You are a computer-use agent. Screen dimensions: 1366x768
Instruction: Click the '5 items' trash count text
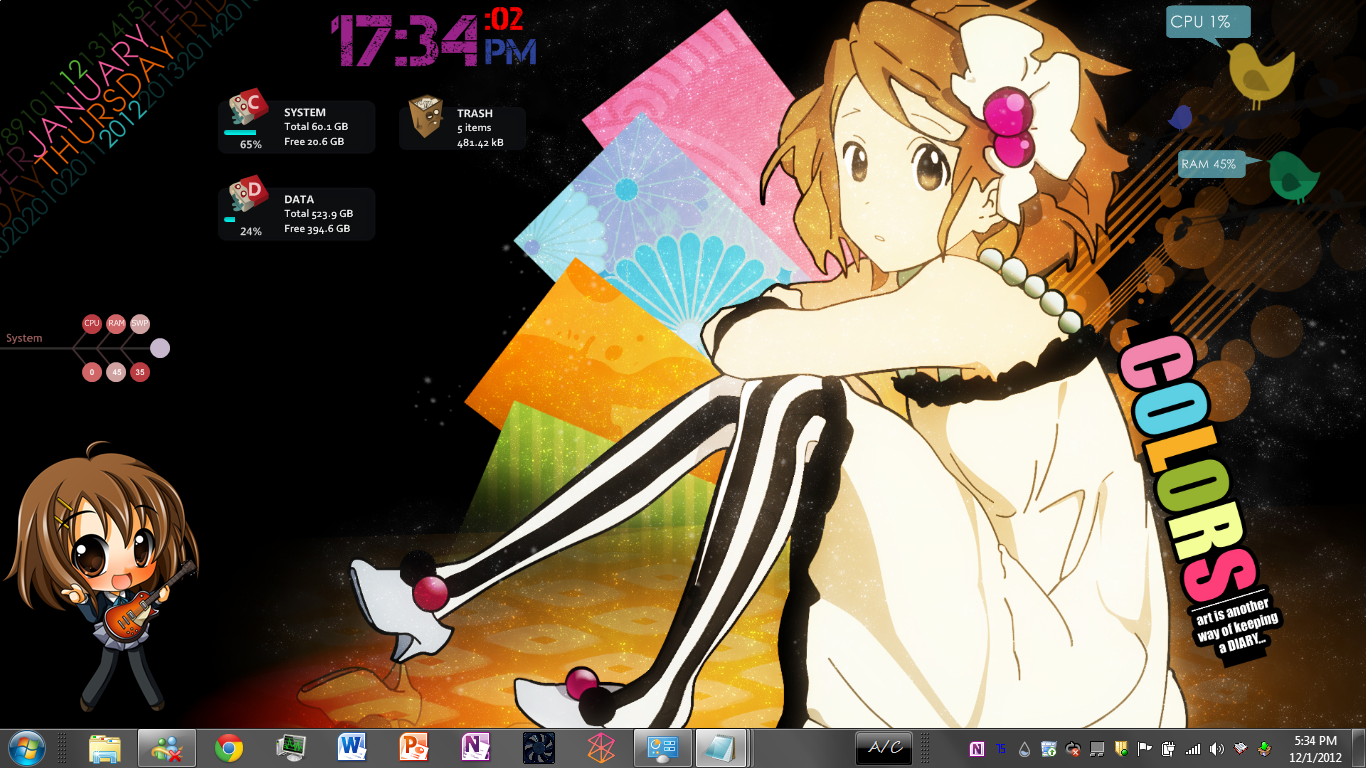(x=474, y=128)
